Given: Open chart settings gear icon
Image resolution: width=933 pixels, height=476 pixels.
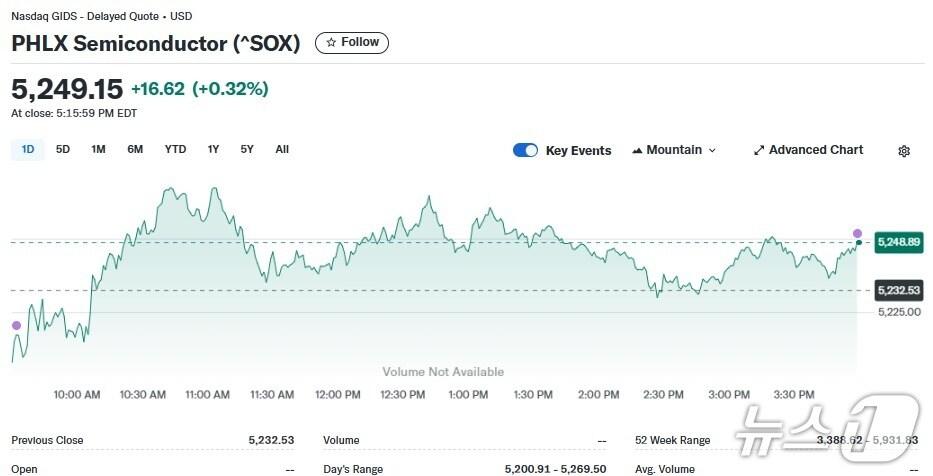Looking at the screenshot, I should point(904,151).
